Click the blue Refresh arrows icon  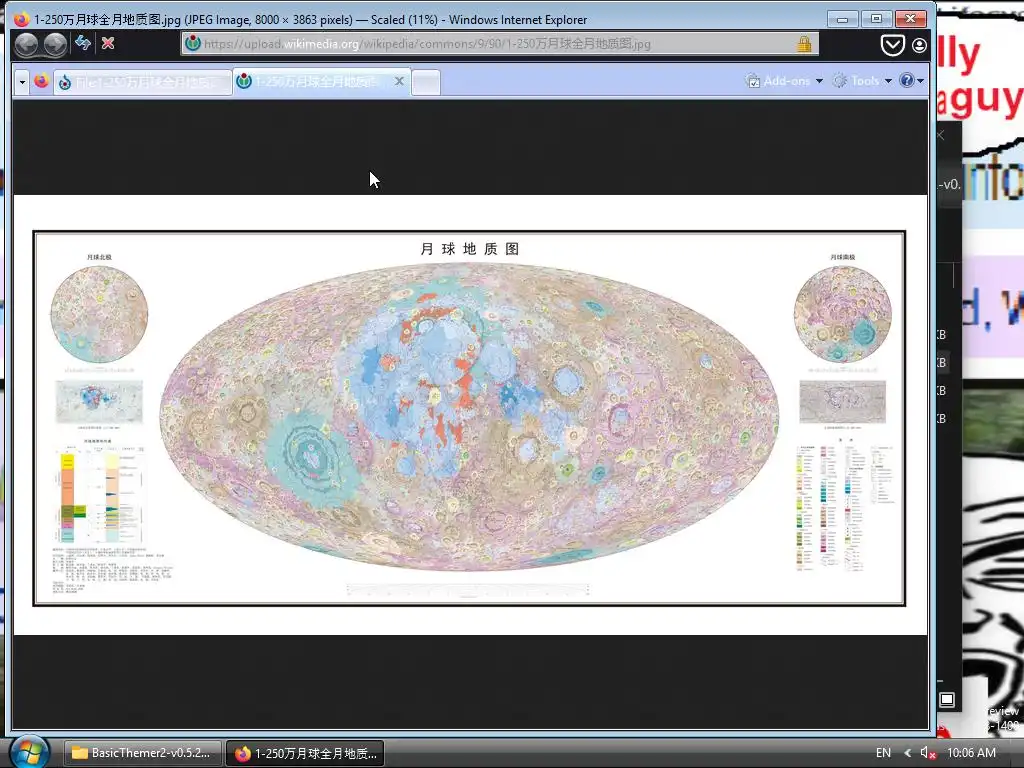pos(83,43)
